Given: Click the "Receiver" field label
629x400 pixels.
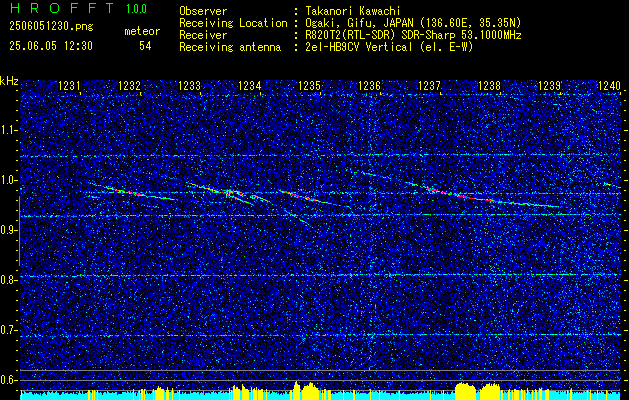Looking at the screenshot, I should pos(203,35).
